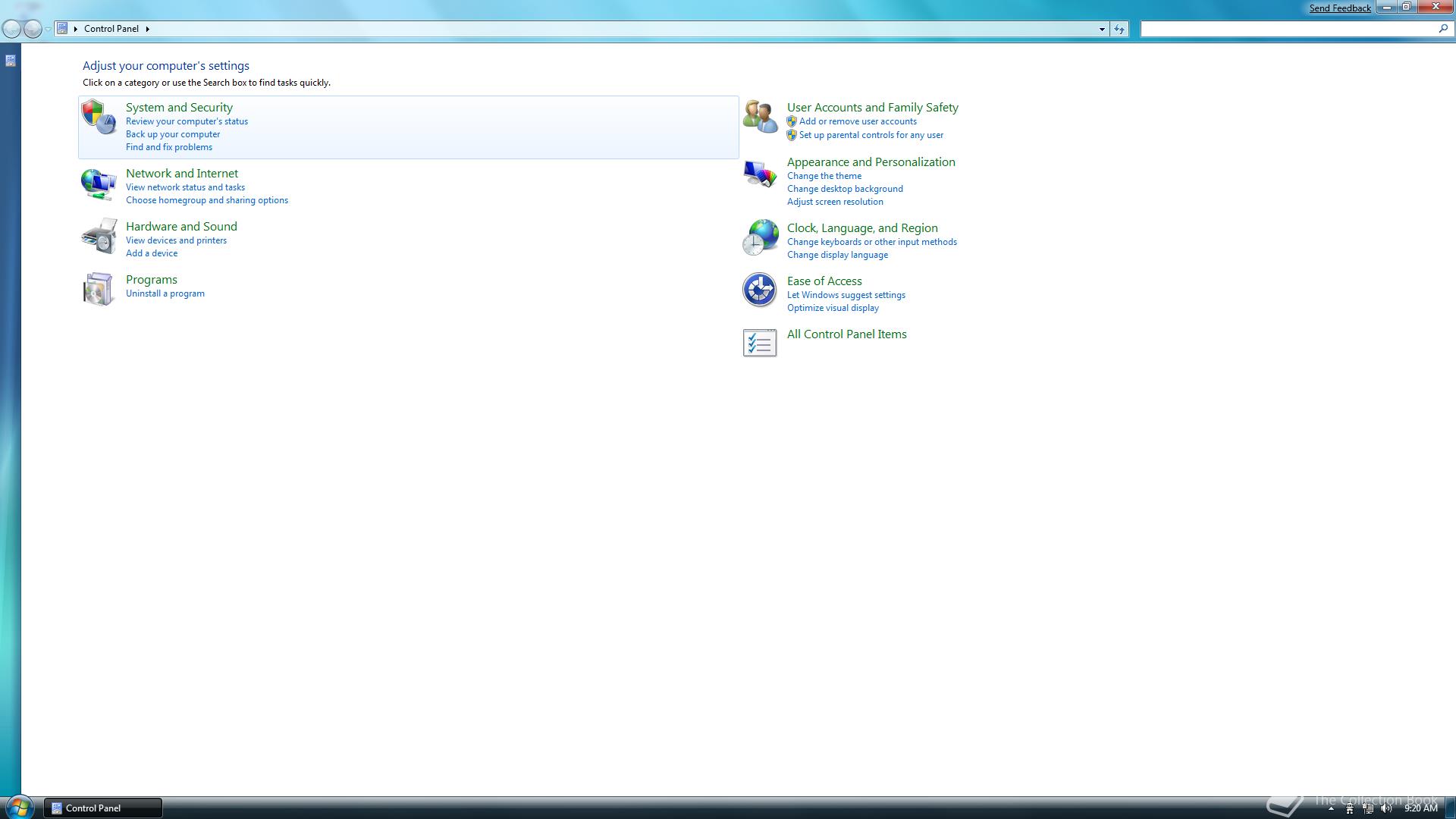Click Let Windows suggest settings
This screenshot has width=1456, height=819.
(846, 295)
